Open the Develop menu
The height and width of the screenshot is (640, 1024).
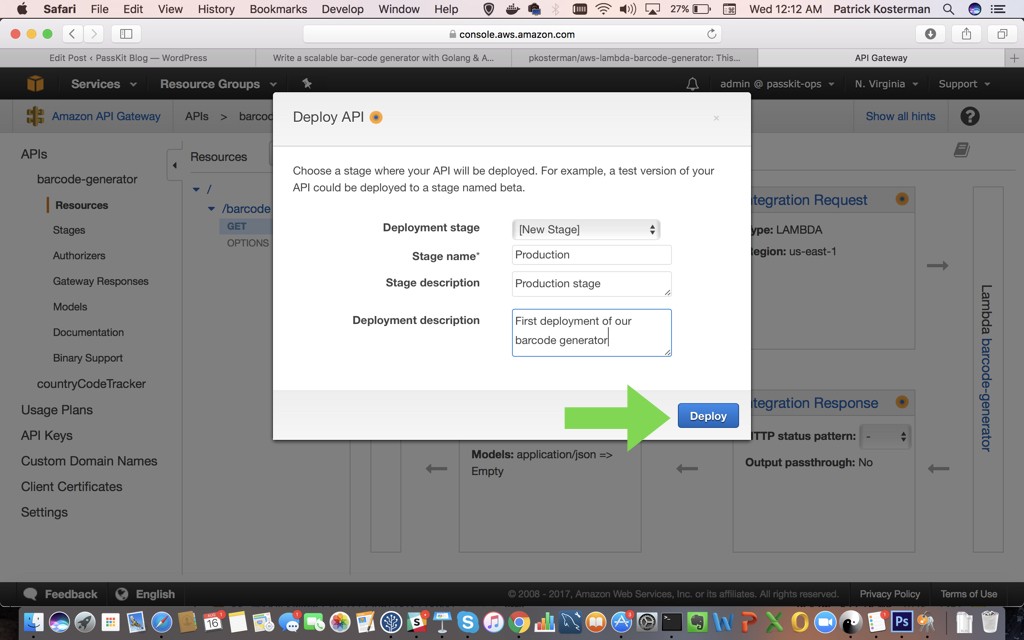pyautogui.click(x=342, y=9)
